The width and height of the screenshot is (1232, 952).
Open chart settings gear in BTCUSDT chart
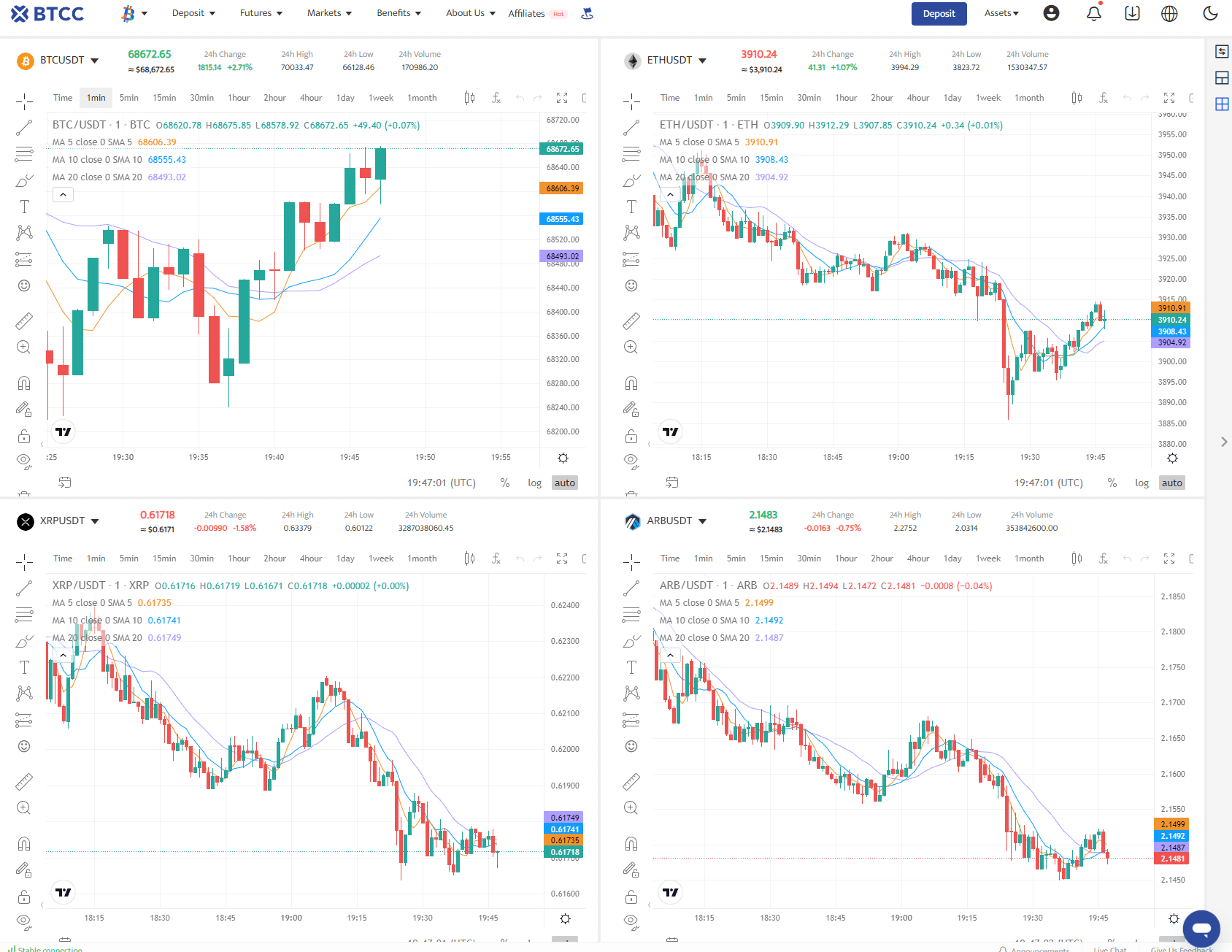click(x=563, y=458)
